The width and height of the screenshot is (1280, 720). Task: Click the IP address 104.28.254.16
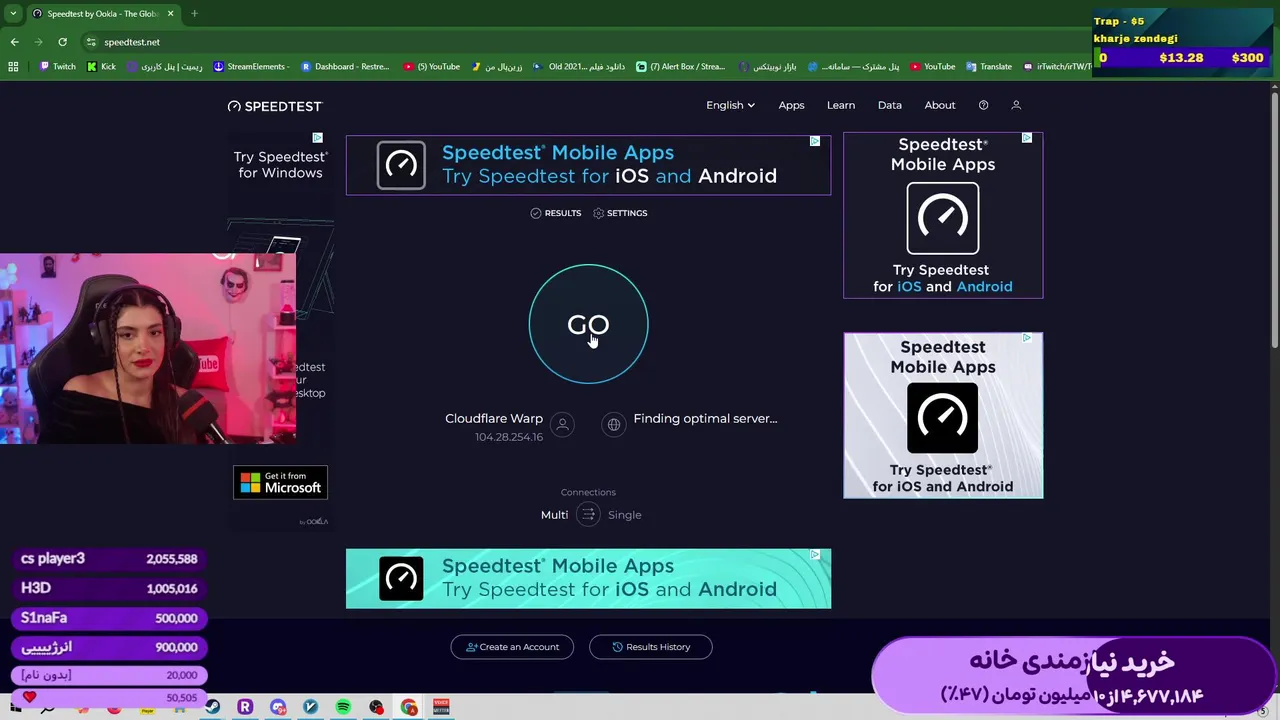click(509, 437)
